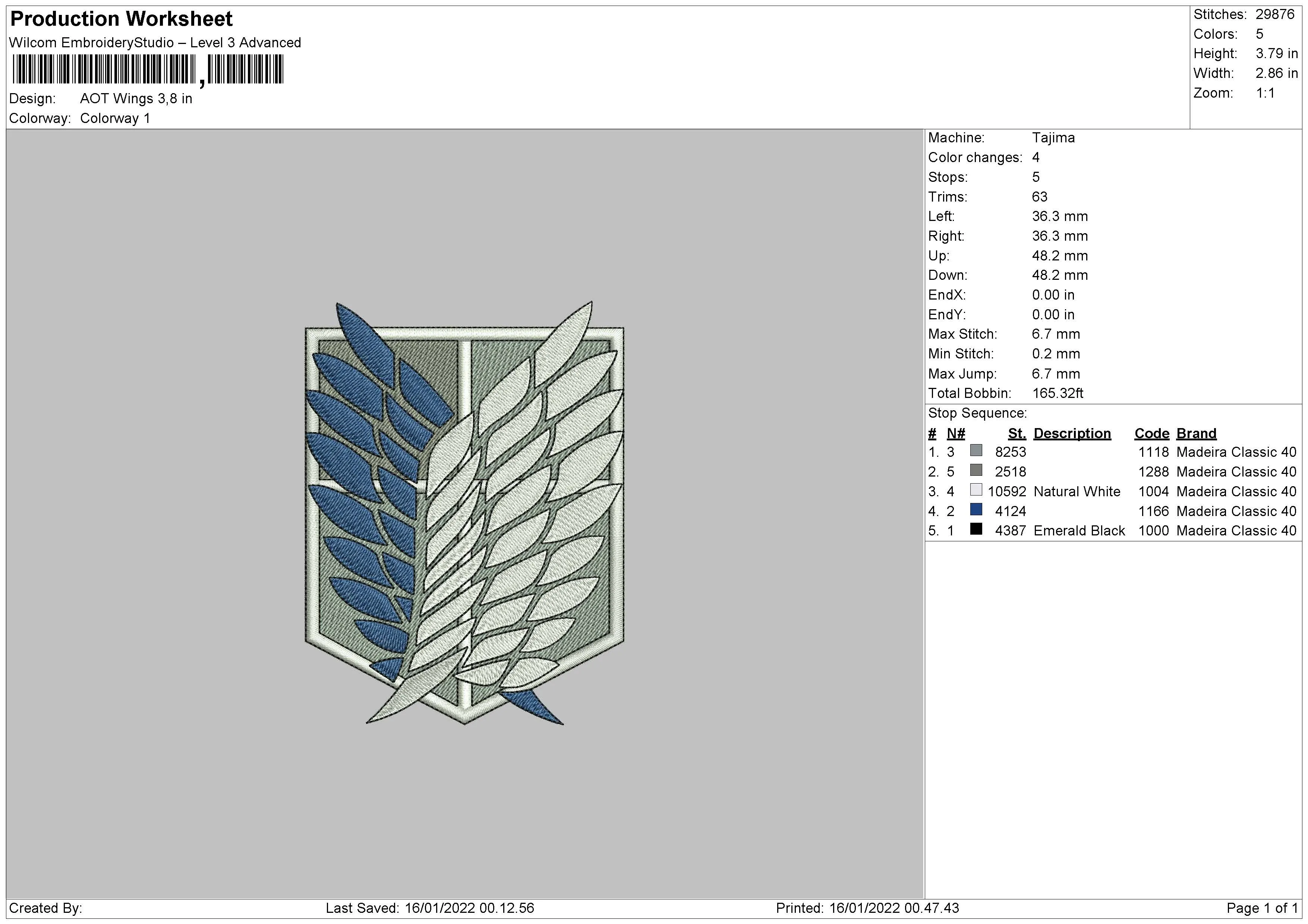Click the 'Description' column header
Screen dimensions: 1308x924
(1072, 434)
